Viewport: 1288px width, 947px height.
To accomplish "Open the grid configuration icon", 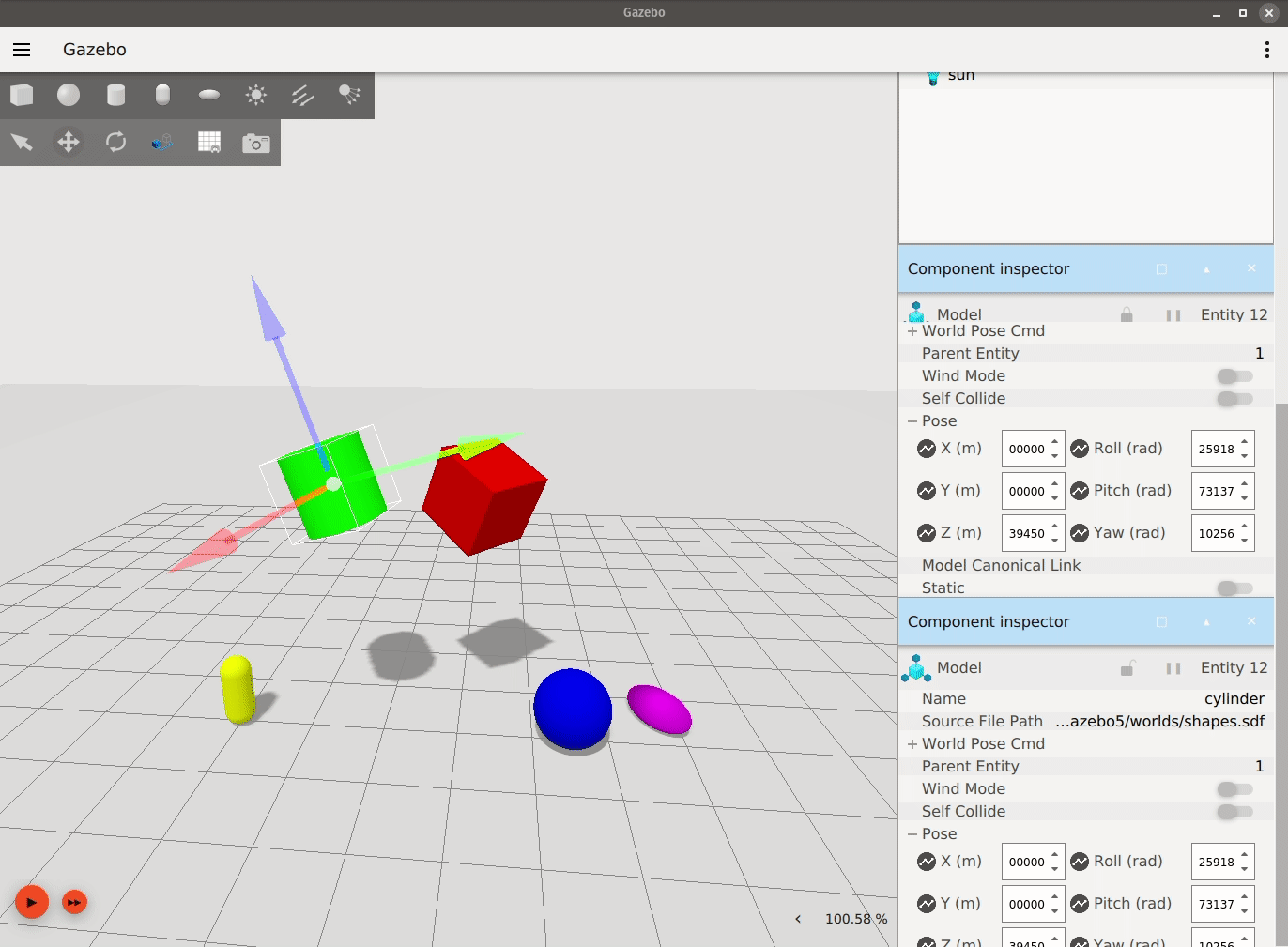I will [x=209, y=143].
